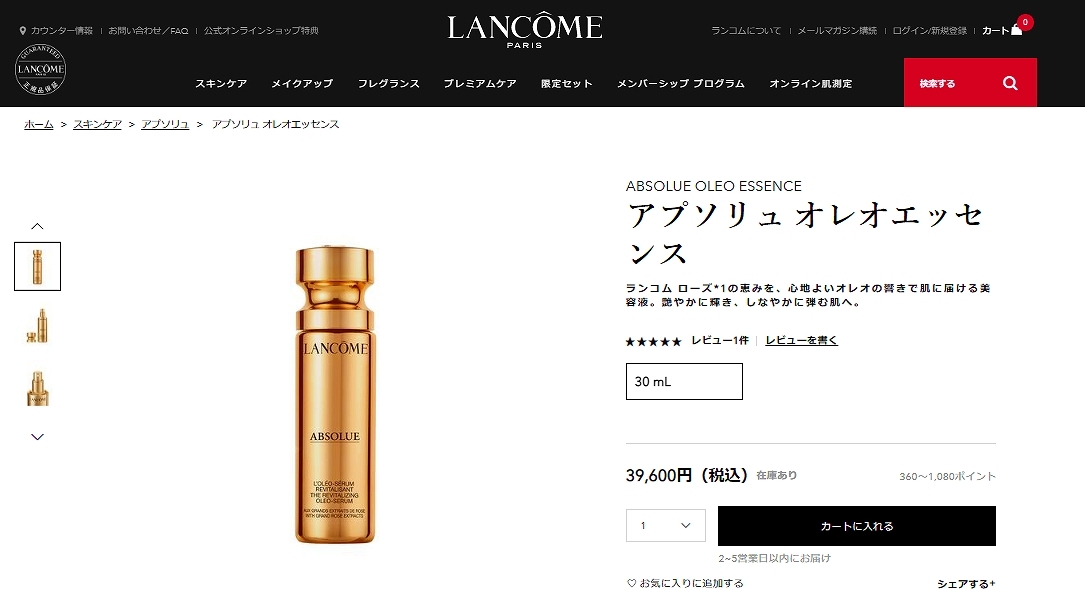1085x601 pixels.
Task: Open the quantity dropdown showing 1
Action: point(666,526)
